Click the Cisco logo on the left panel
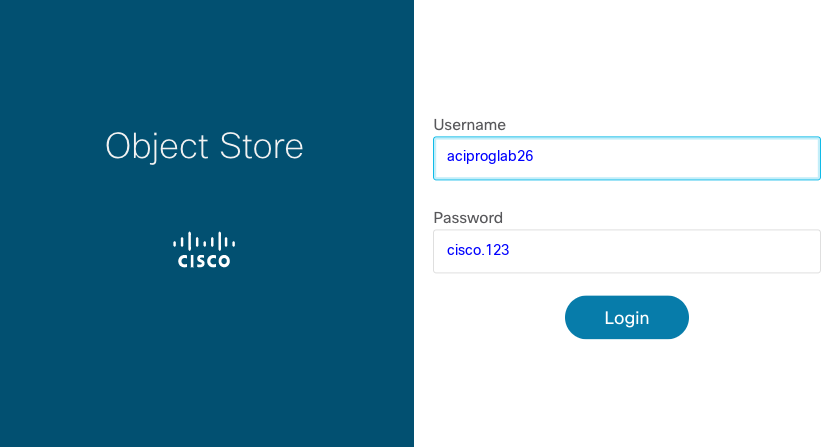The width and height of the screenshot is (838, 447). (x=204, y=250)
